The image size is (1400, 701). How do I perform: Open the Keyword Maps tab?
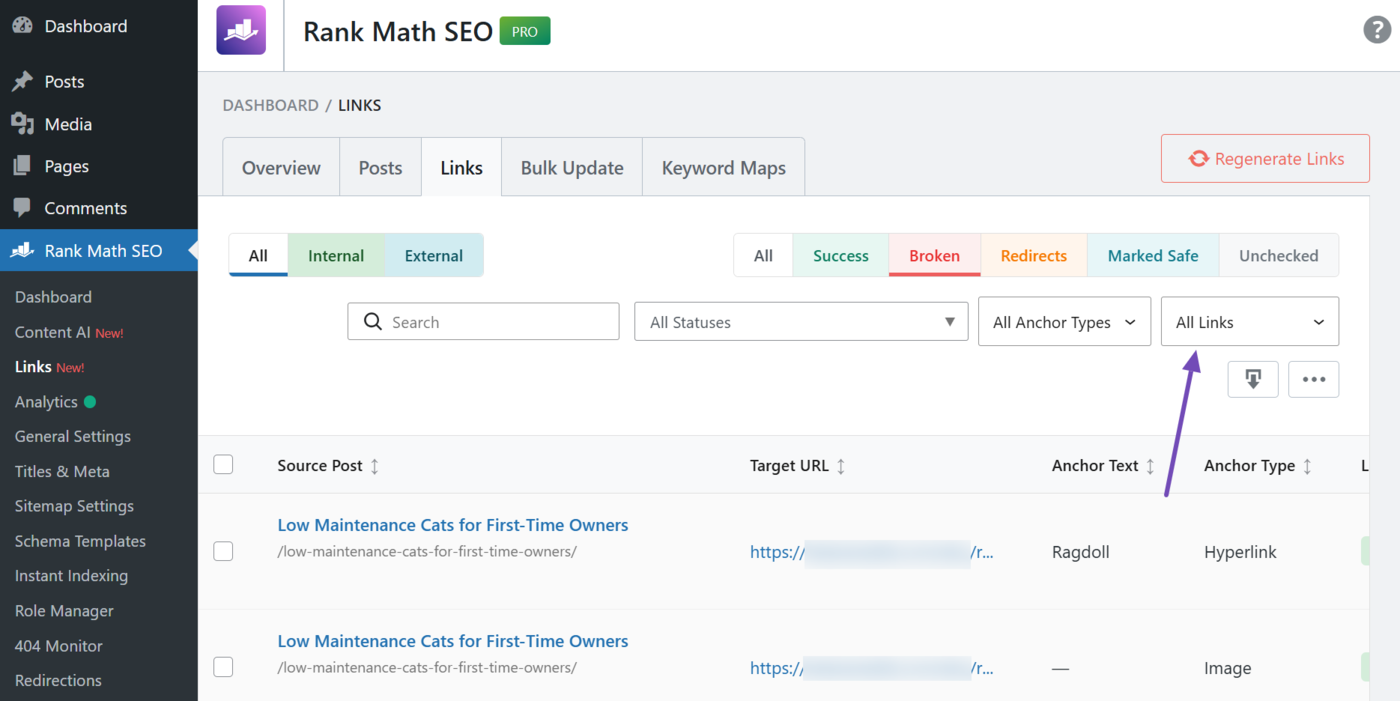723,167
